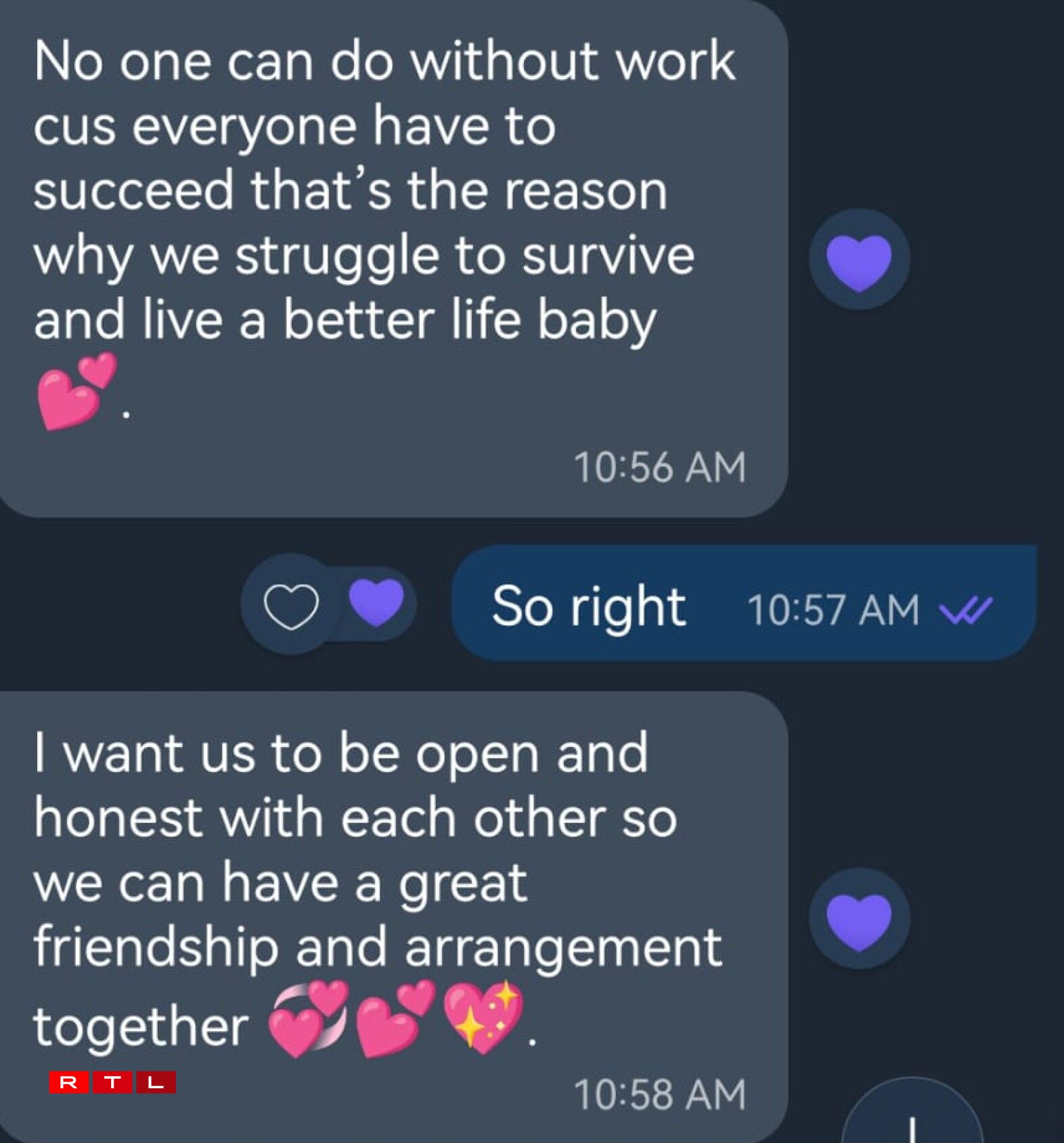Tap purple heart beside the friendship arrangement message
The width and height of the screenshot is (1064, 1143).
[859, 920]
